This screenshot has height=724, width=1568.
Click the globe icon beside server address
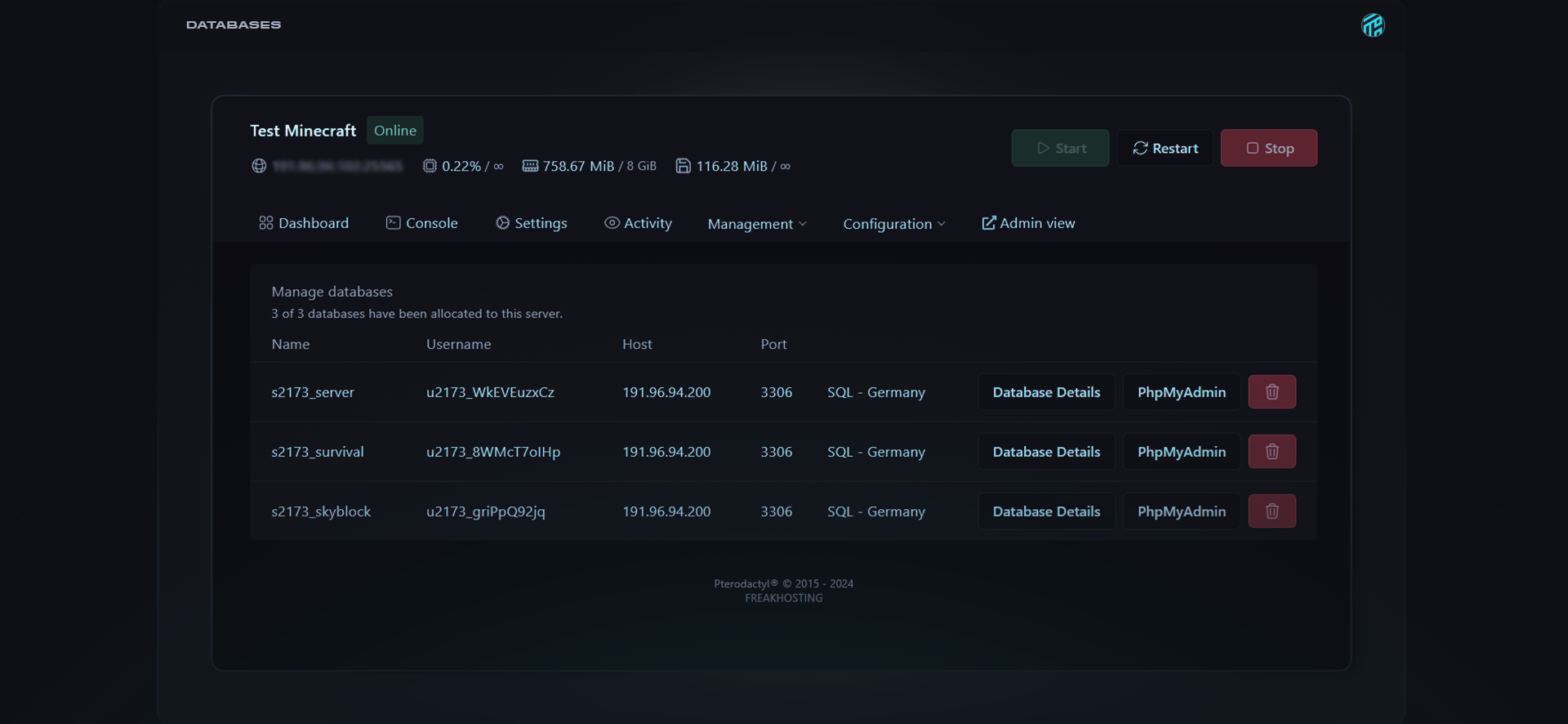[259, 166]
